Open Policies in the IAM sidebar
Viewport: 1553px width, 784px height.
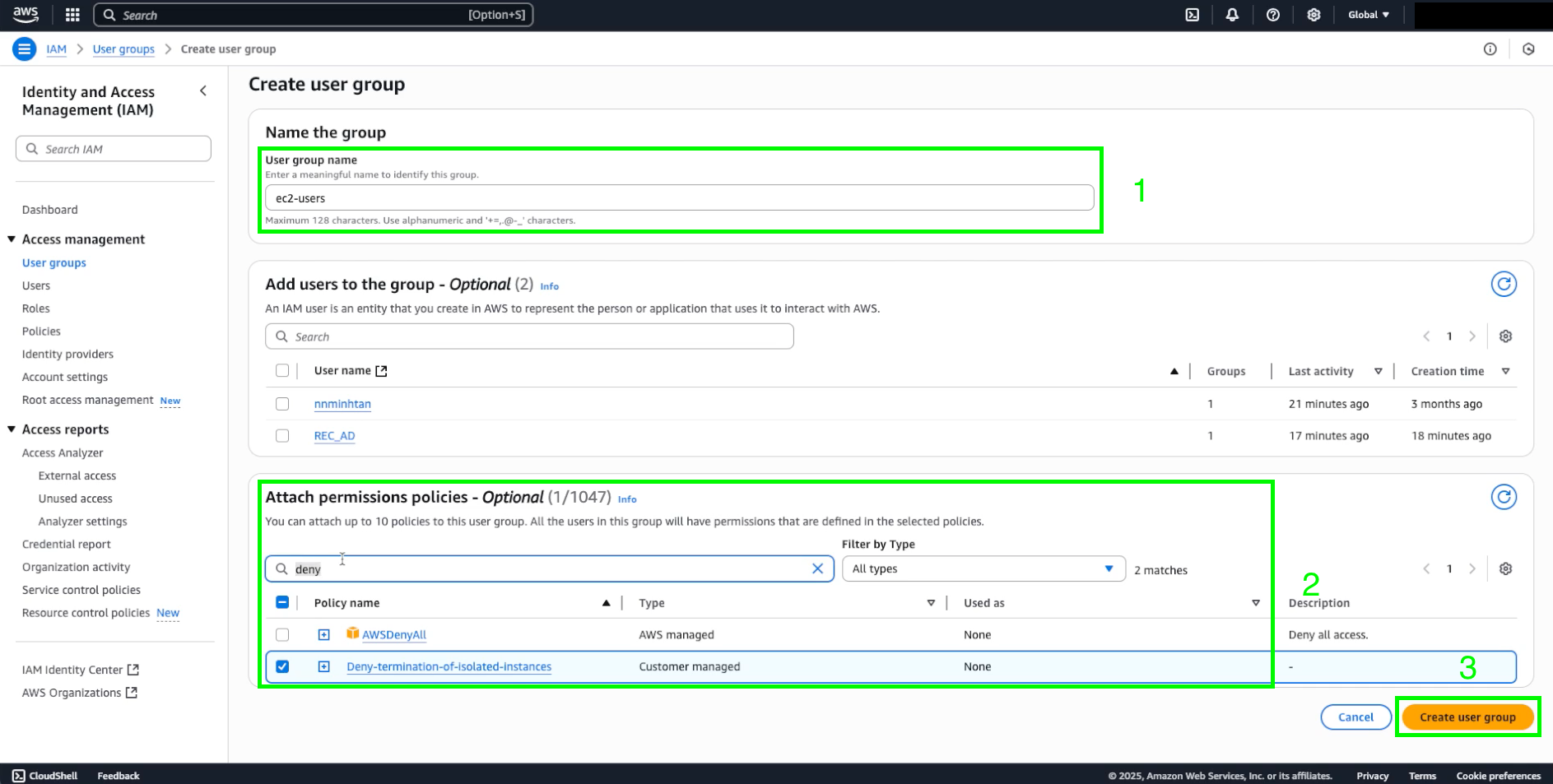[x=41, y=332]
